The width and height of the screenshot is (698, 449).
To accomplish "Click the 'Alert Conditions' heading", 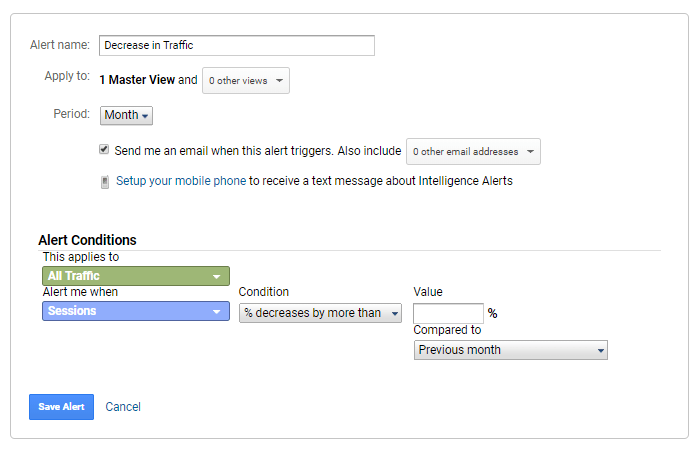I will pyautogui.click(x=87, y=240).
